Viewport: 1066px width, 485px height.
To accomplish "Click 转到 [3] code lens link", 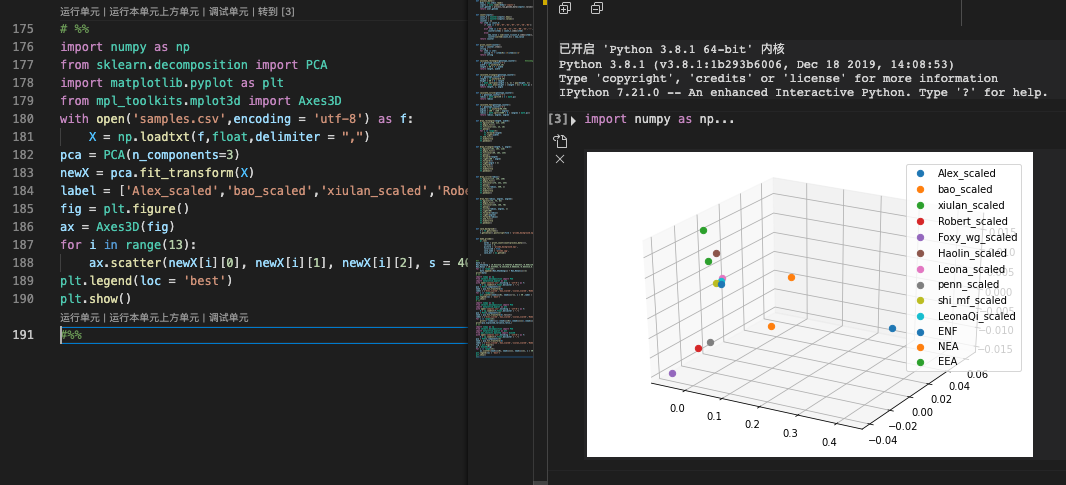I will pyautogui.click(x=277, y=12).
